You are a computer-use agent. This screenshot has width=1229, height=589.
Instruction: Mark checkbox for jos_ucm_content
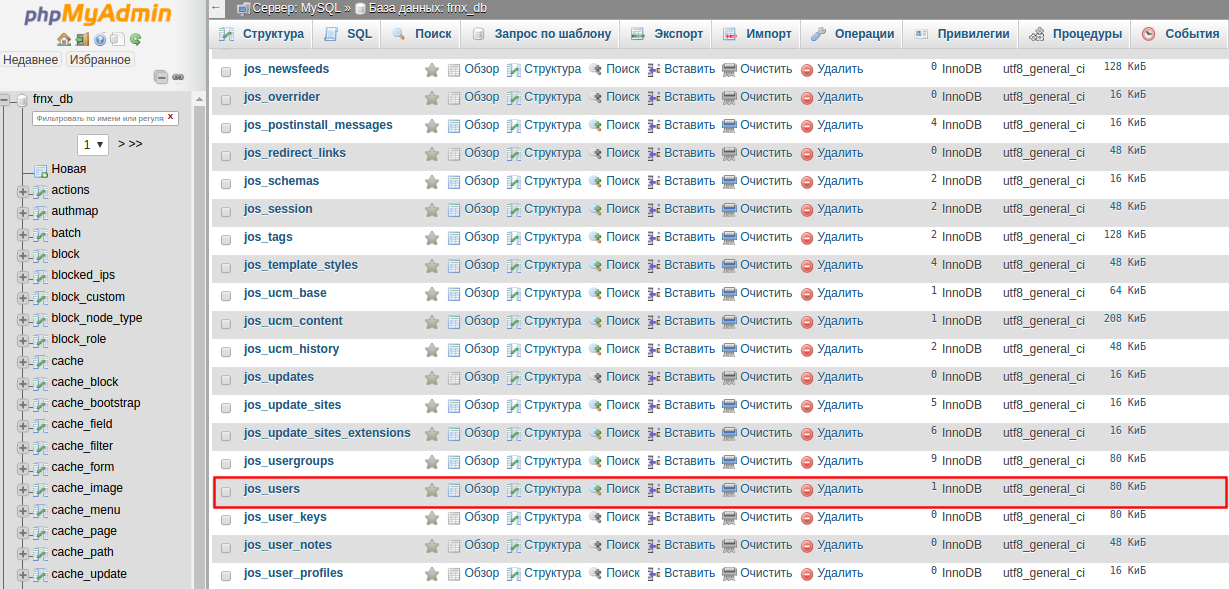pos(226,323)
